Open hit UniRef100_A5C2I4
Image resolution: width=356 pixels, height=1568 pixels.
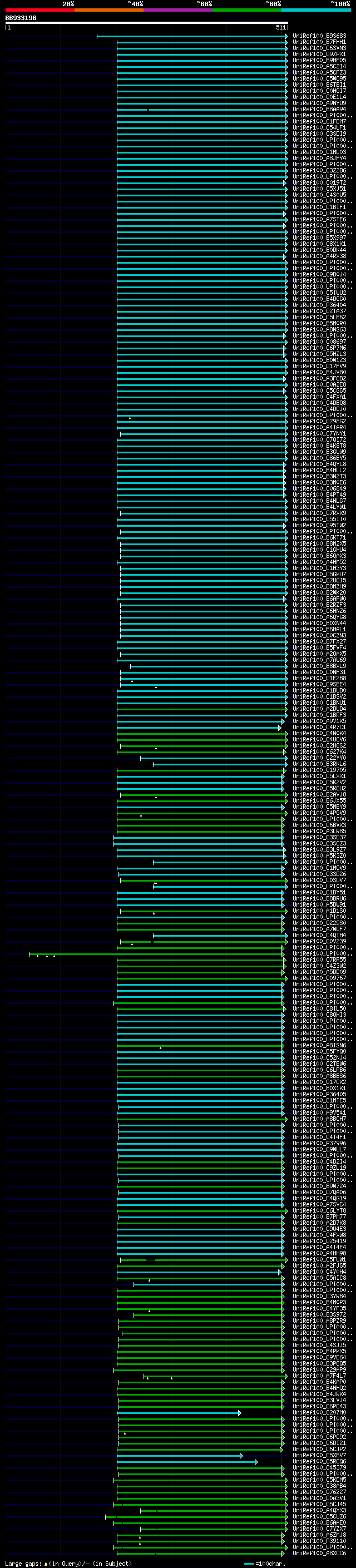coord(319,66)
